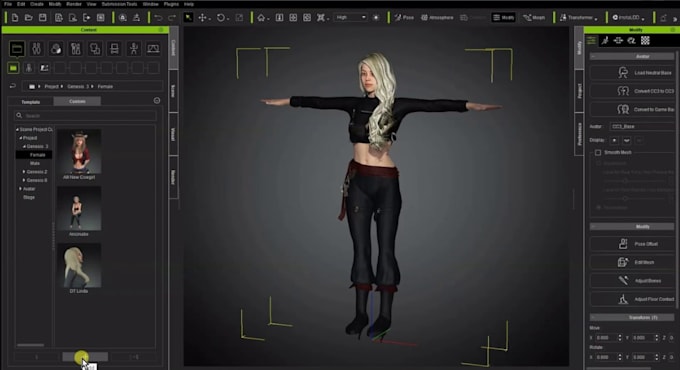Image resolution: width=680 pixels, height=370 pixels.
Task: Open the Create menu
Action: 37,4
